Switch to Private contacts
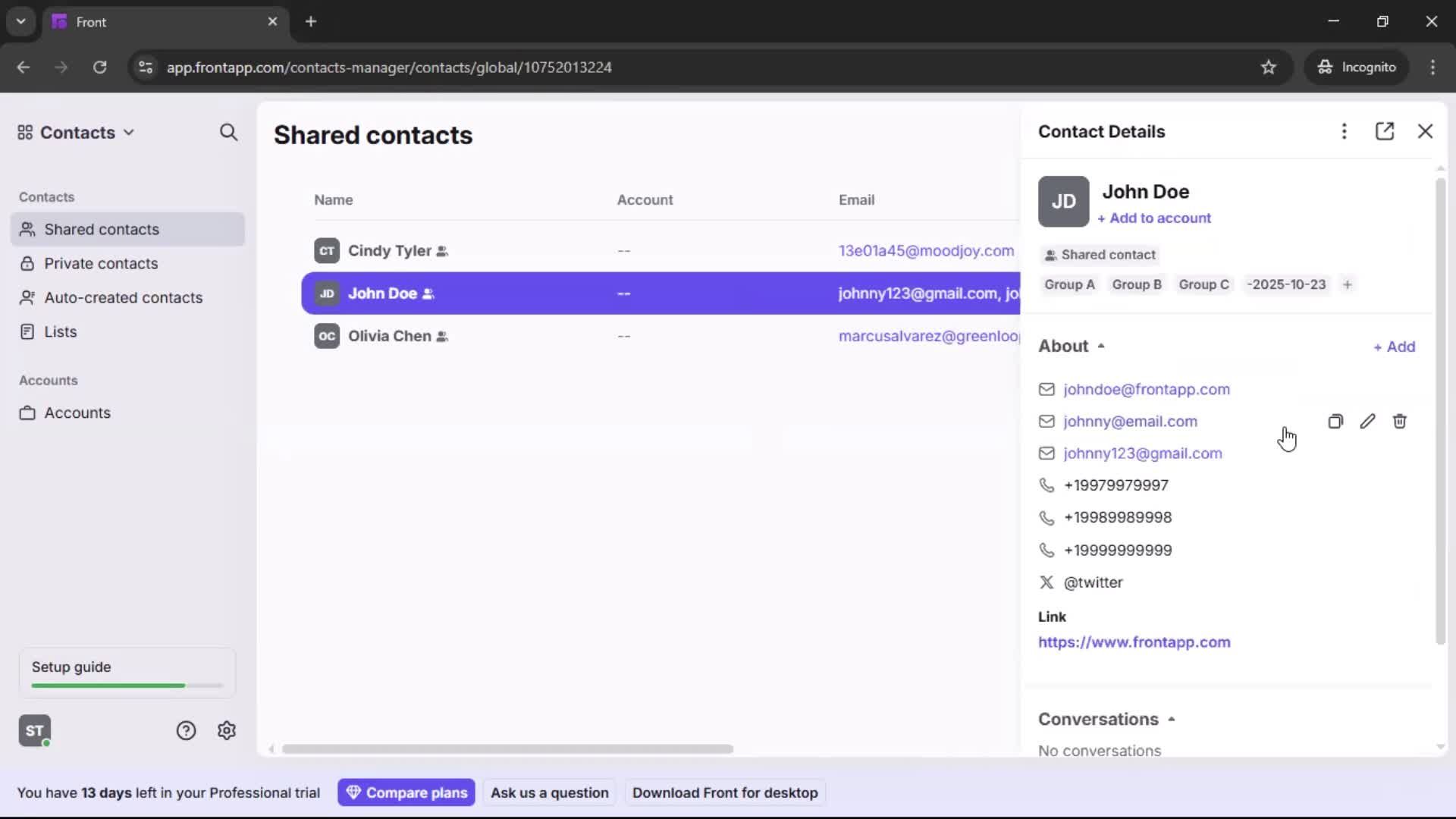This screenshot has height=819, width=1456. 101,263
